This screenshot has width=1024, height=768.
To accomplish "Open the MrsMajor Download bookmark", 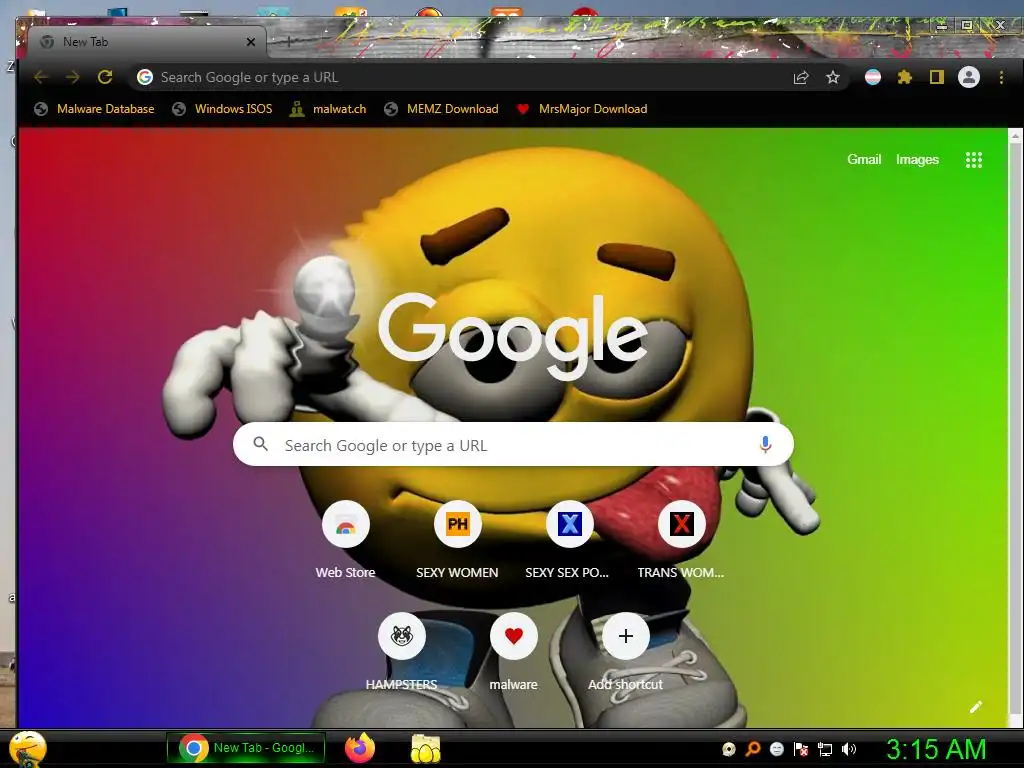I will click(x=583, y=109).
